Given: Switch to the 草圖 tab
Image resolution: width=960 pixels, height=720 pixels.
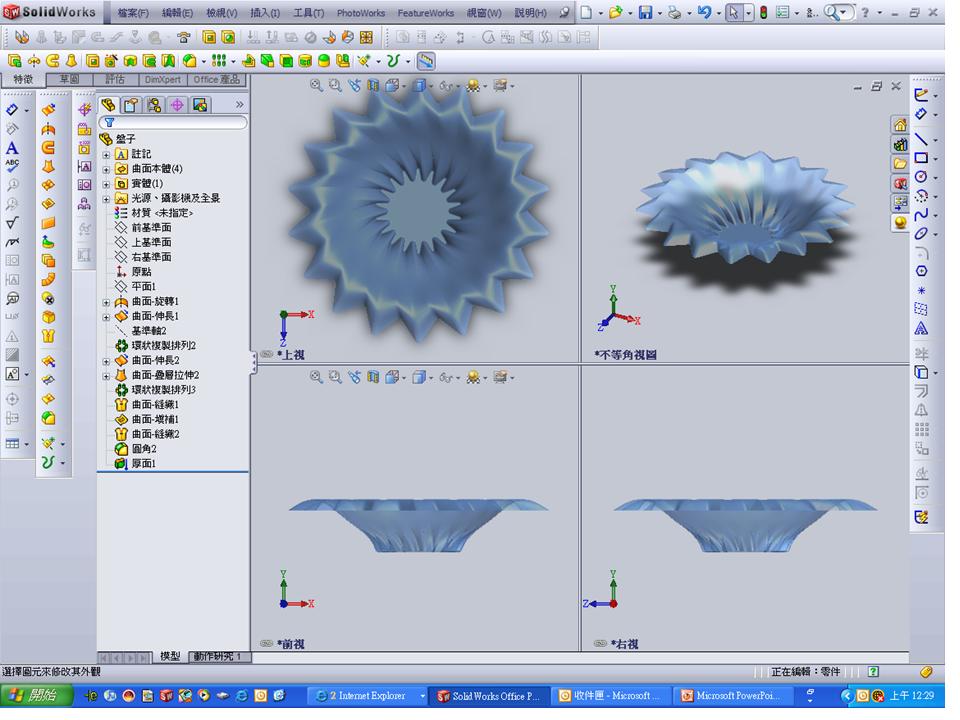Looking at the screenshot, I should click(x=69, y=80).
